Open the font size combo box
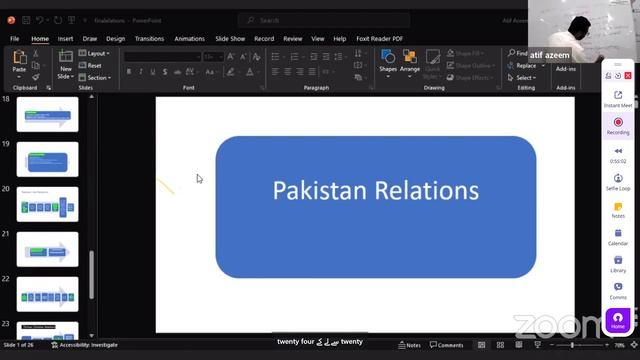The image size is (640, 360). point(213,57)
